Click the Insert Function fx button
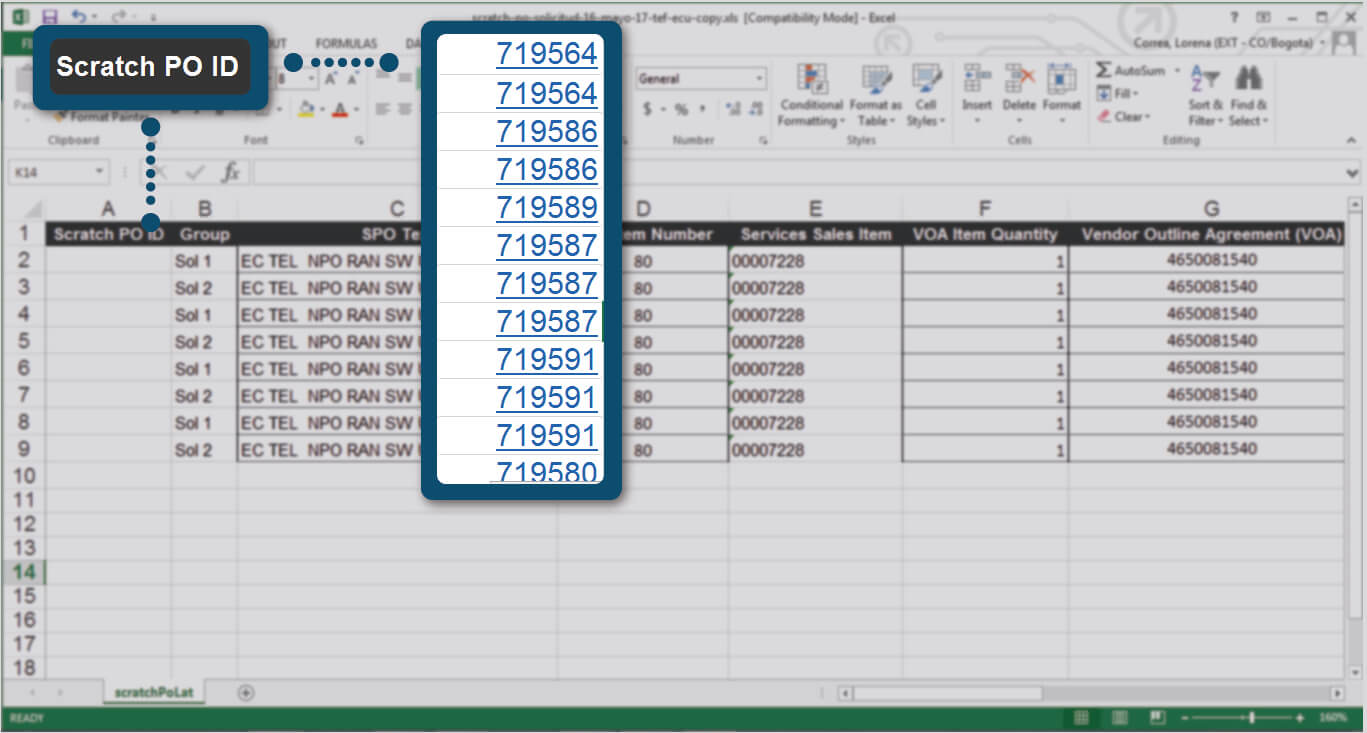 231,172
